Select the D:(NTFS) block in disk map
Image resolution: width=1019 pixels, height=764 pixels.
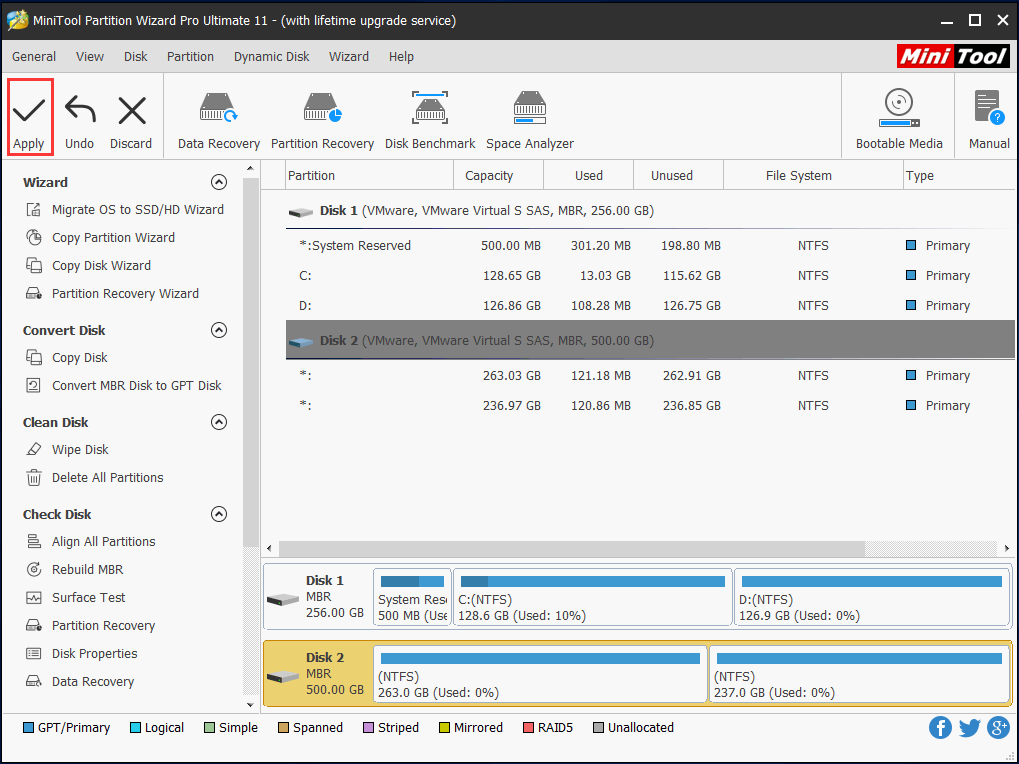tap(870, 598)
